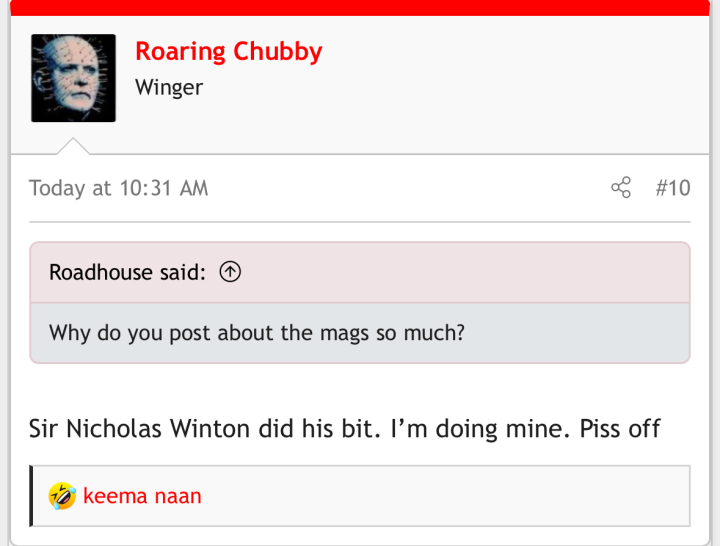Screen dimensions: 720x546
Task: Open the #10 post permalink
Action: pyautogui.click(x=673, y=188)
